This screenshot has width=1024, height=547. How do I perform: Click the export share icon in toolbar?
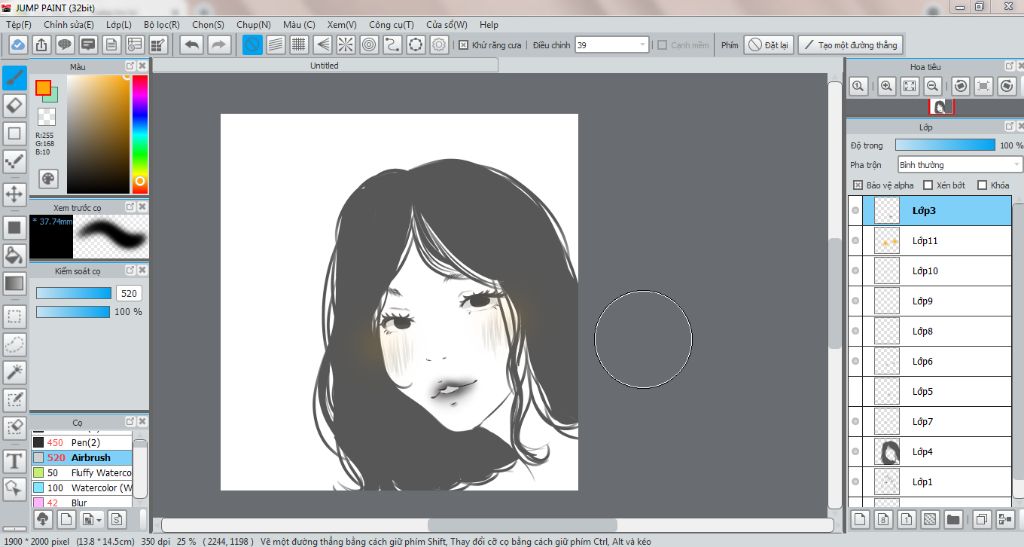click(41, 45)
